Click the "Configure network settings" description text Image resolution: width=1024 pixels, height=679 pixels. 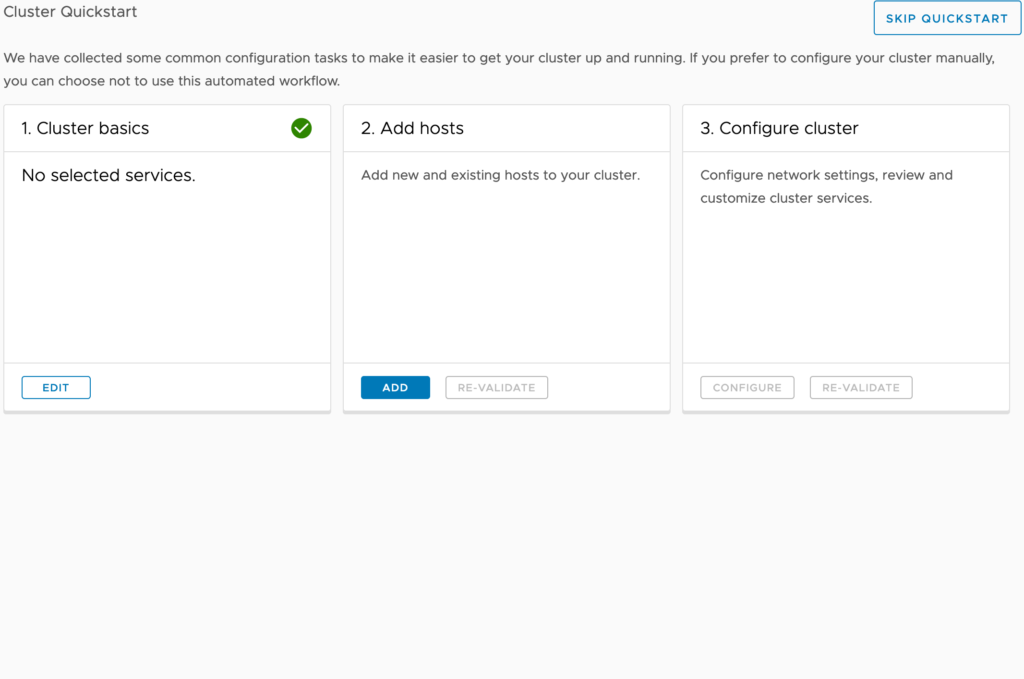pos(826,175)
